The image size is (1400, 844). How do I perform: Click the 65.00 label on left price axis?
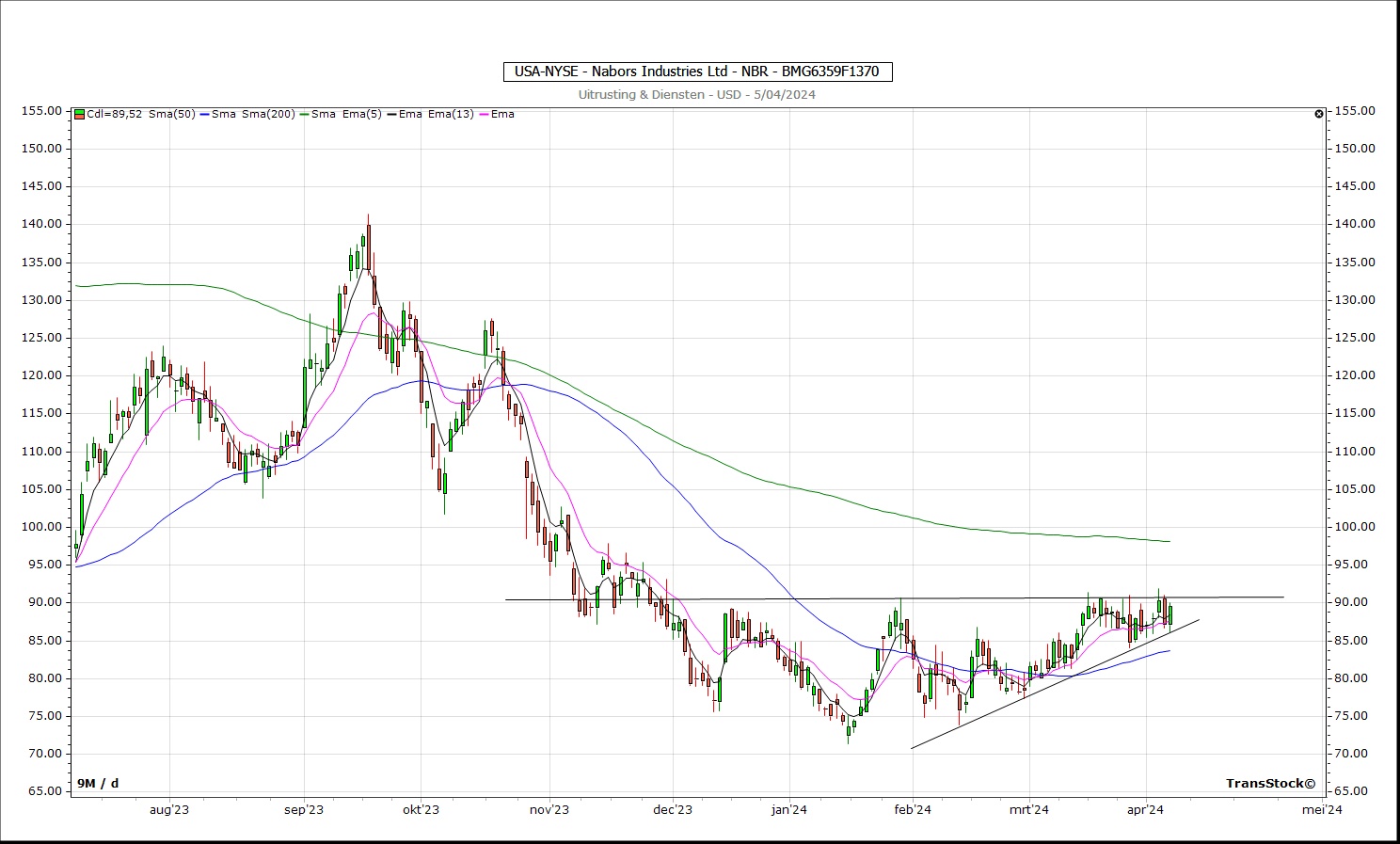coord(42,791)
